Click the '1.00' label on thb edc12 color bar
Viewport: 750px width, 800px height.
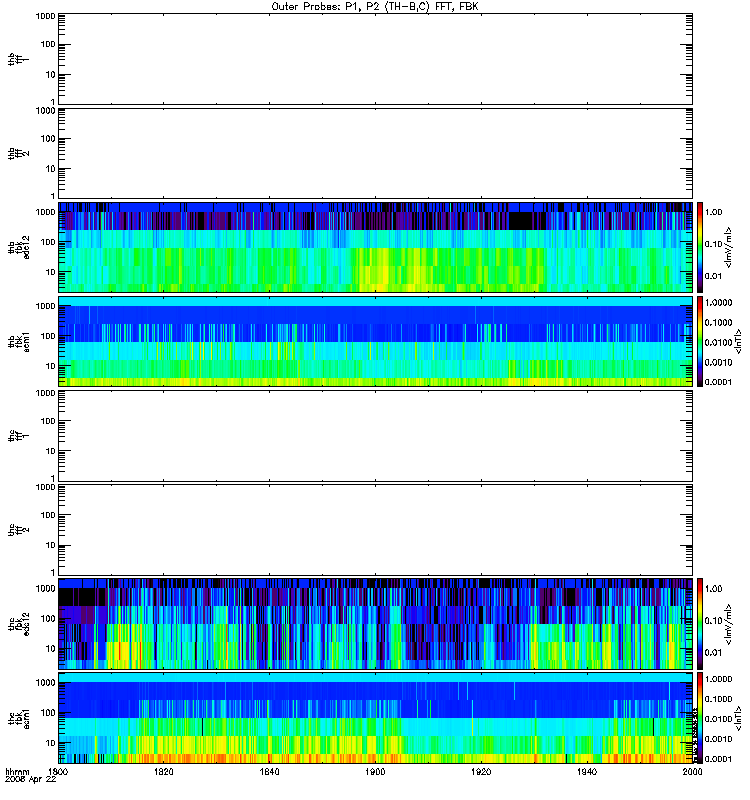pyautogui.click(x=713, y=212)
